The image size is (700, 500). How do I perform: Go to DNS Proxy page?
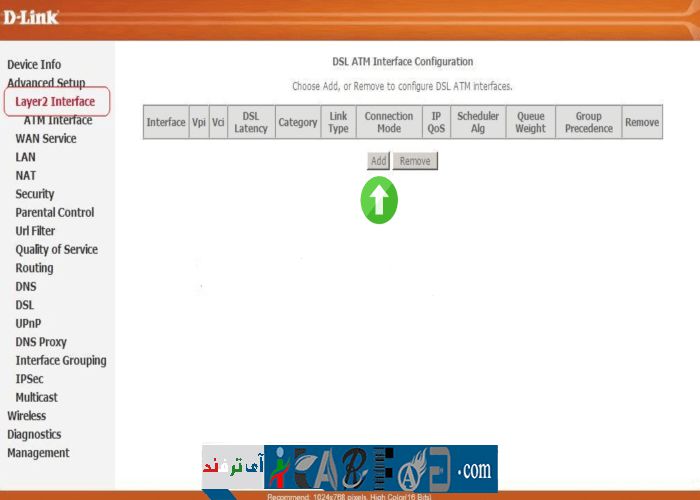[41, 342]
